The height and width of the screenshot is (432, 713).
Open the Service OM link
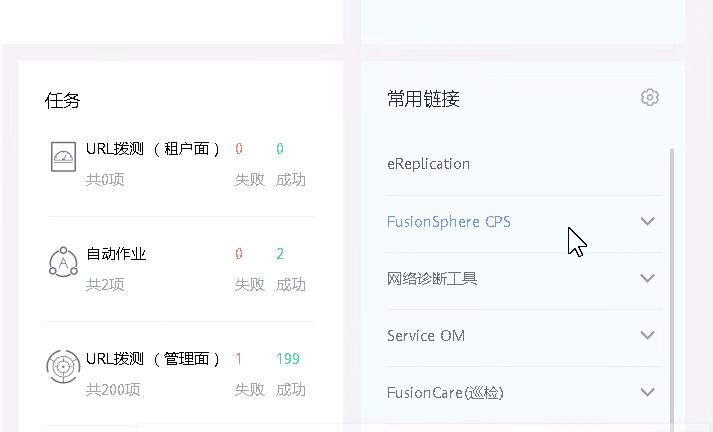click(x=425, y=336)
